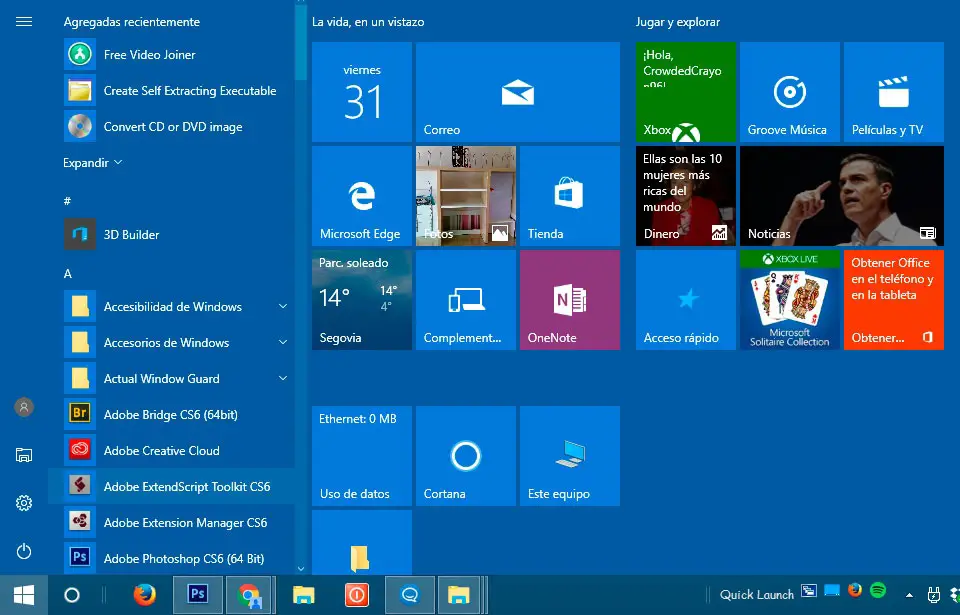Viewport: 960px width, 615px height.
Task: Open Microsoft Edge tile
Action: pyautogui.click(x=361, y=197)
